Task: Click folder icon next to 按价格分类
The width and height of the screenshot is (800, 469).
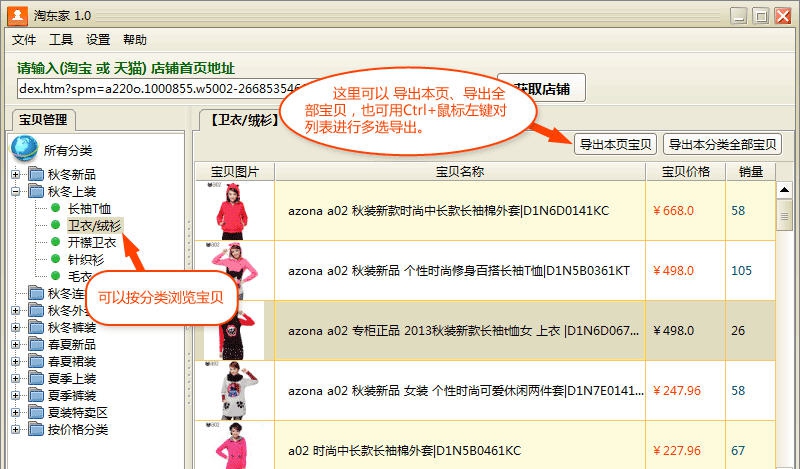Action: pos(36,429)
